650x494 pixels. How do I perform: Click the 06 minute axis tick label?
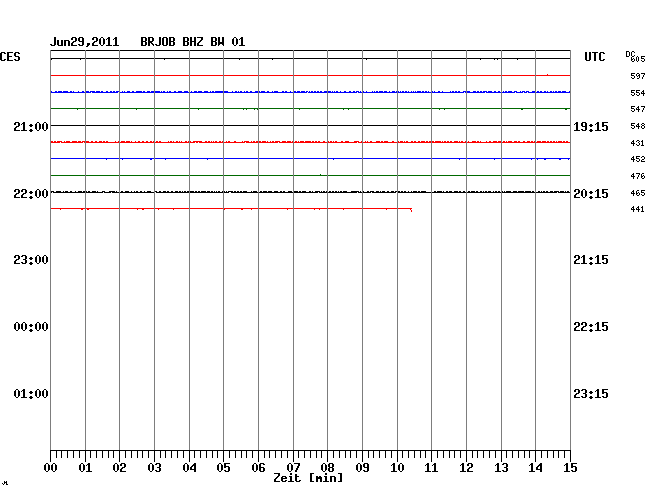coord(258,468)
